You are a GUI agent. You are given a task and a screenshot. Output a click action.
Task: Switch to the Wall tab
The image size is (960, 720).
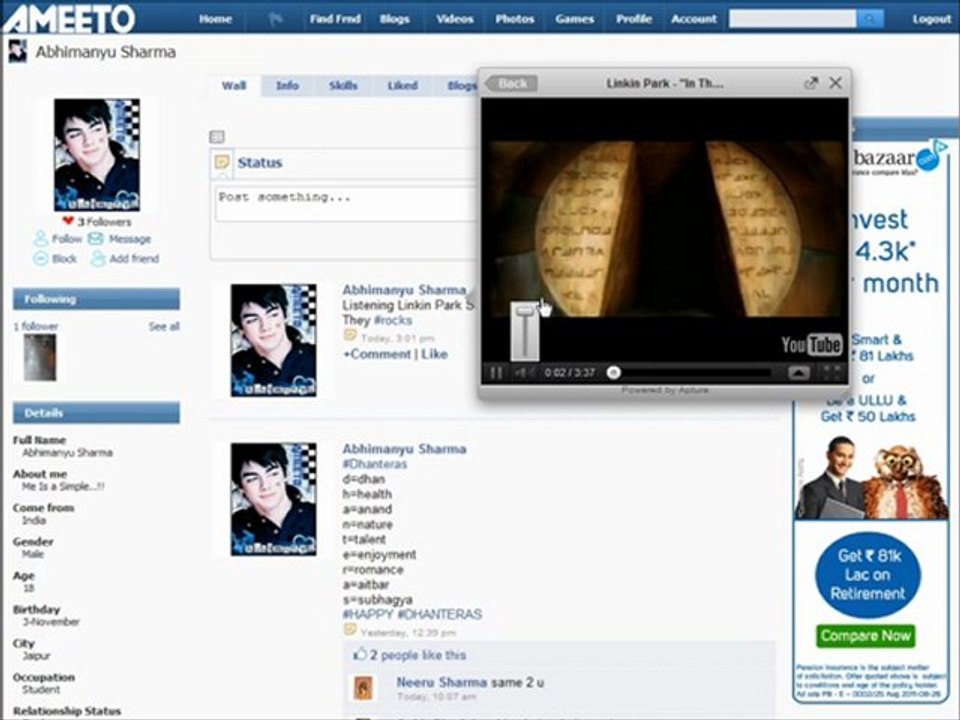pyautogui.click(x=233, y=86)
